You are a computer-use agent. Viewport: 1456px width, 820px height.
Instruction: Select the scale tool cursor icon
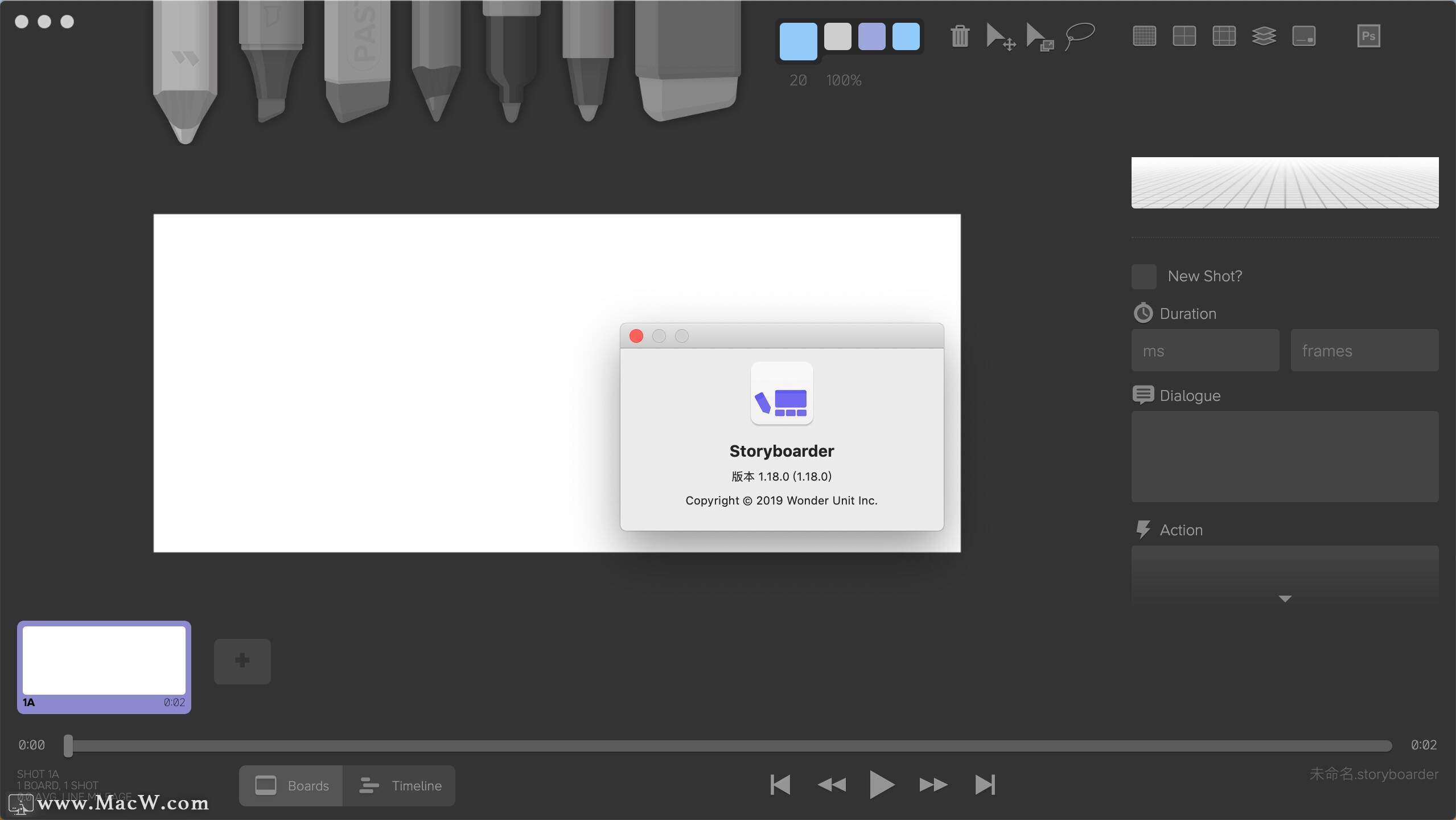[1040, 37]
